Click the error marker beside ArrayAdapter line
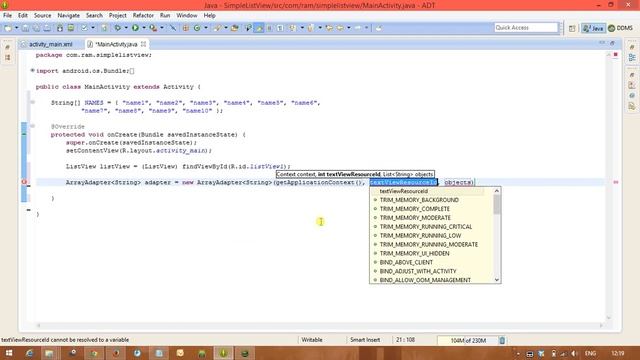 [24, 182]
